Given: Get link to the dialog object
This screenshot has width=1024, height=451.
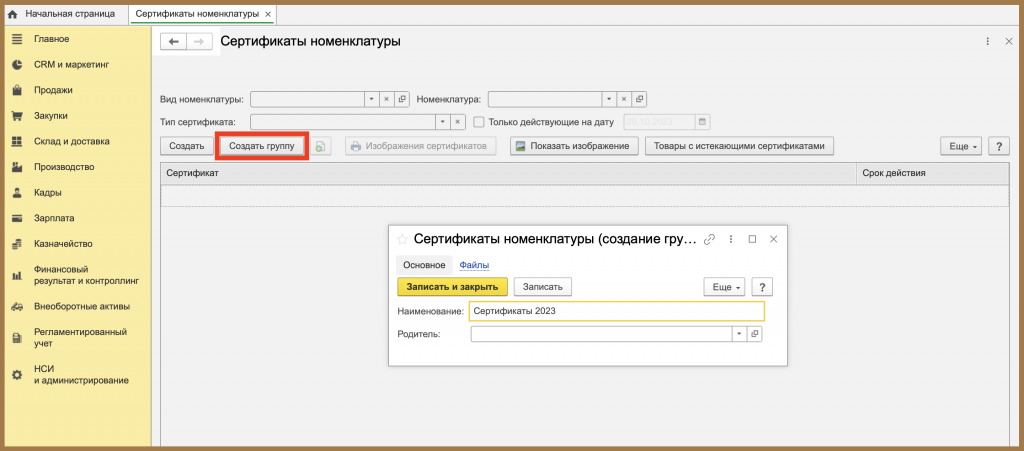Looking at the screenshot, I should point(710,239).
